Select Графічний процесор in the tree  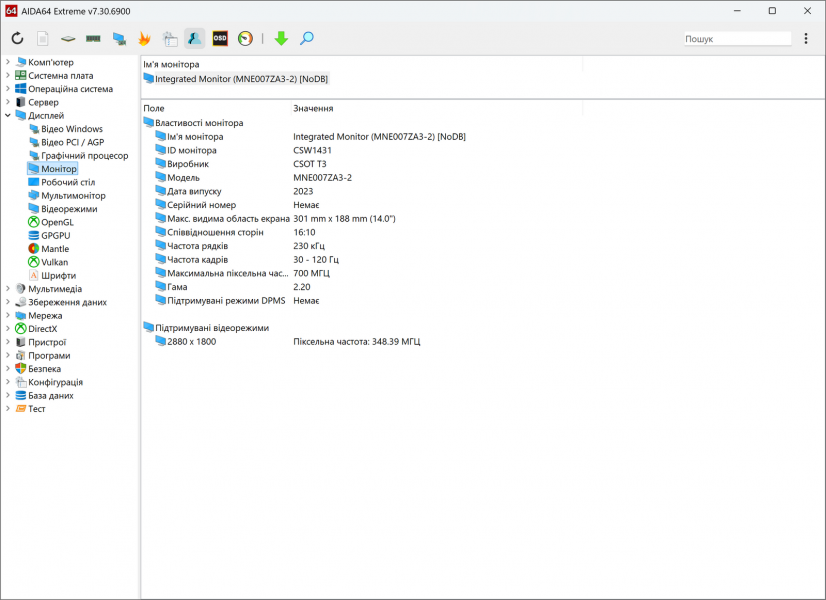tap(84, 156)
